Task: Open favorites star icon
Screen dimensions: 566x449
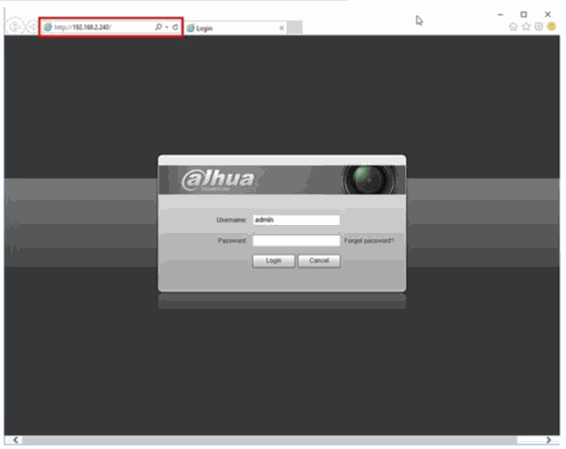Action: click(526, 26)
